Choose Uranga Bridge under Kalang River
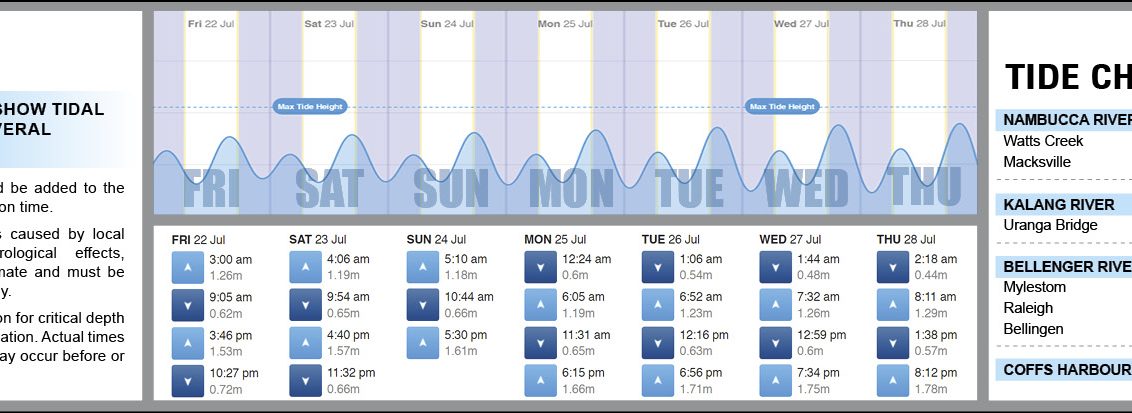This screenshot has width=1132, height=413. tap(1050, 225)
